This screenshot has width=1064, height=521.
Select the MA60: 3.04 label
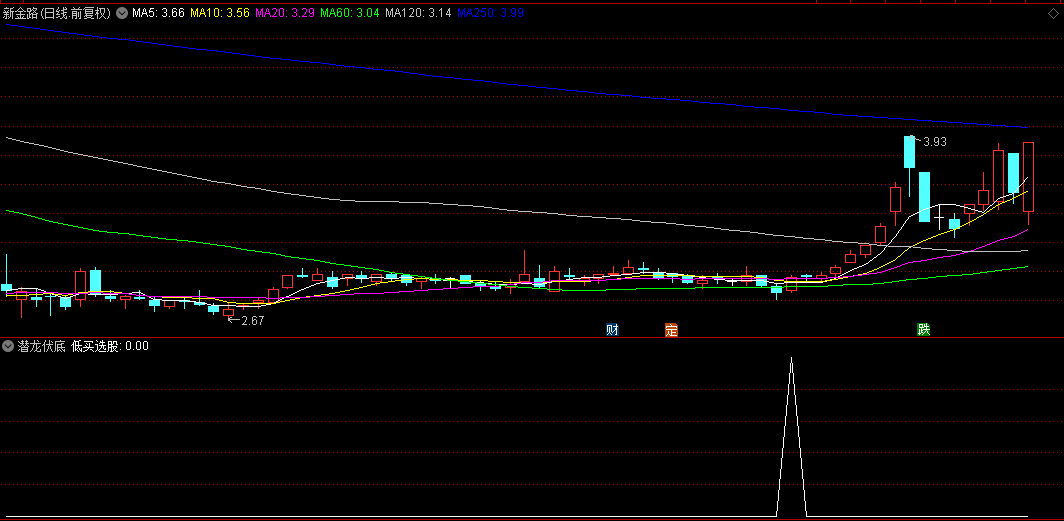[349, 13]
